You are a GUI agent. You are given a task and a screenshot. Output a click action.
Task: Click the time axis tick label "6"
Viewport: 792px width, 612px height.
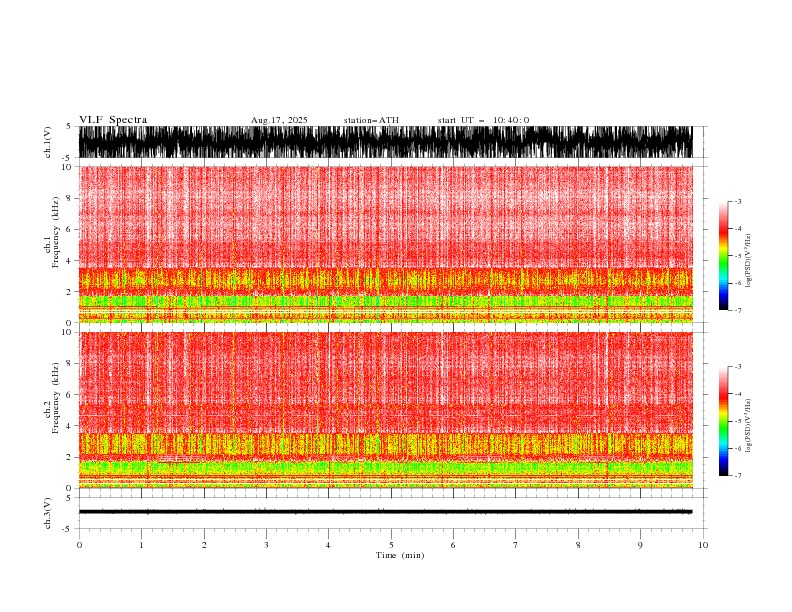(453, 545)
